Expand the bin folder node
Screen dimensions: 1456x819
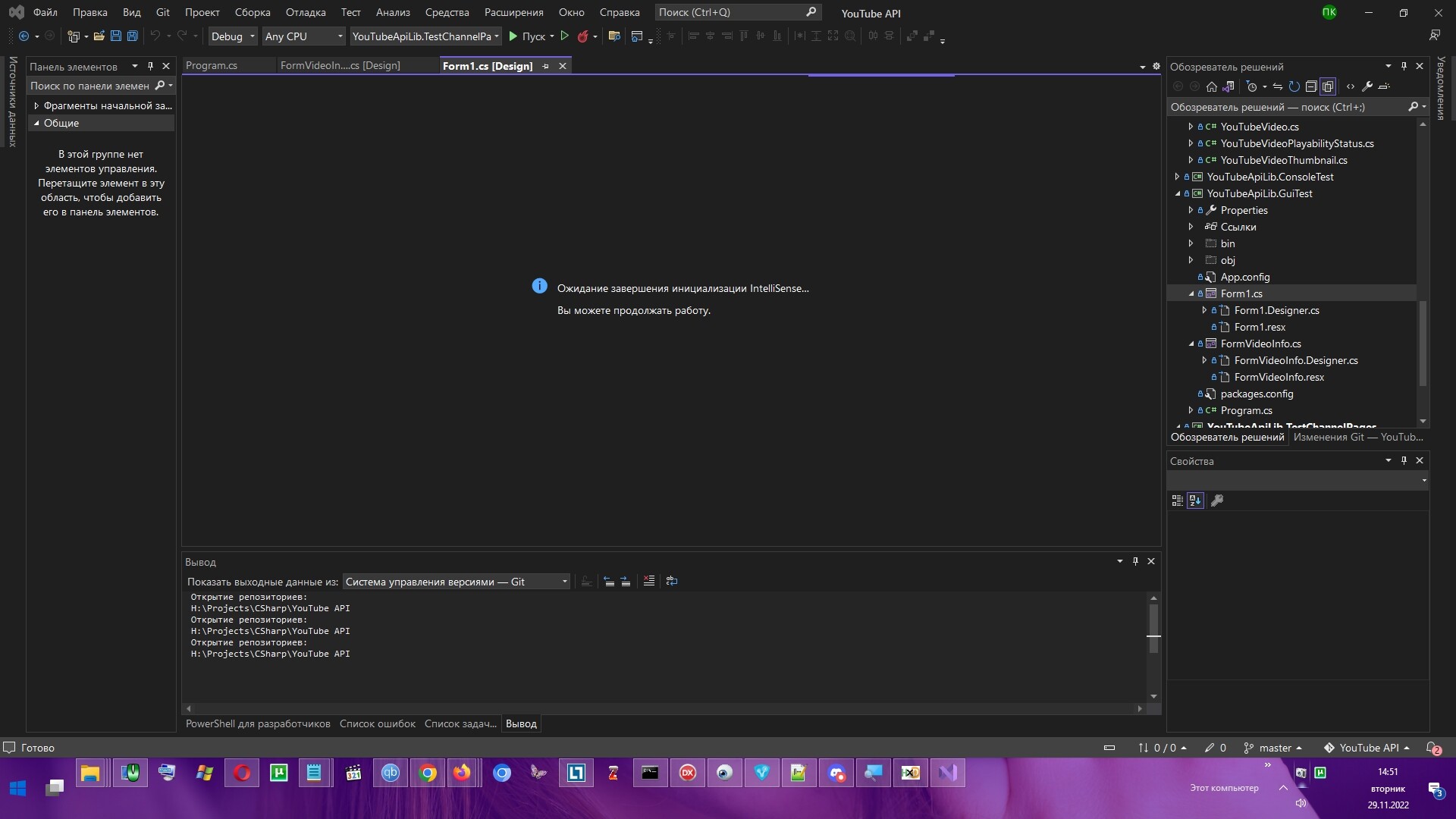[1191, 243]
